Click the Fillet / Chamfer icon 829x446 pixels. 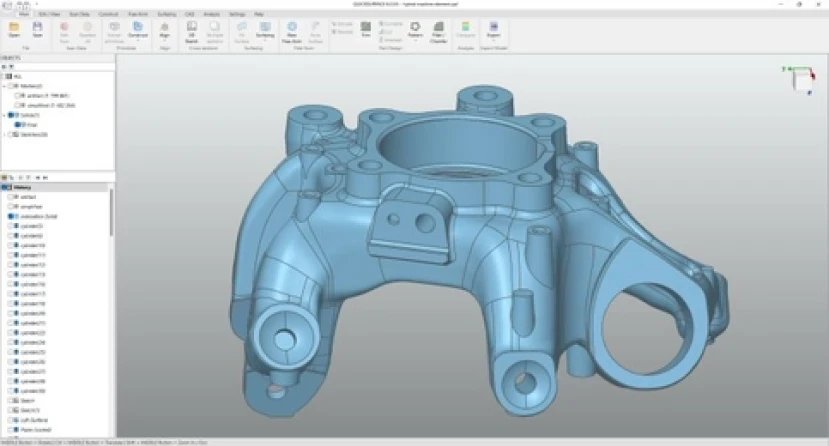[438, 32]
